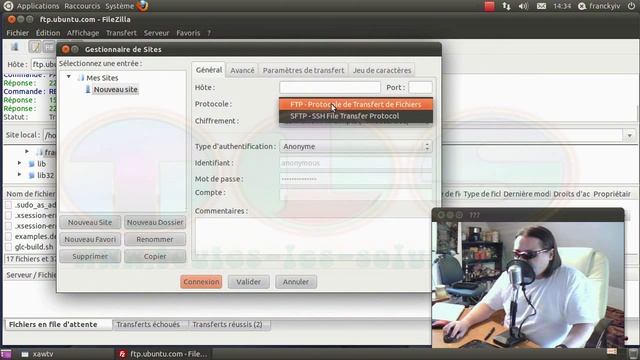Click the Supprimer button
Viewport: 640px width, 360px height.
[90, 256]
